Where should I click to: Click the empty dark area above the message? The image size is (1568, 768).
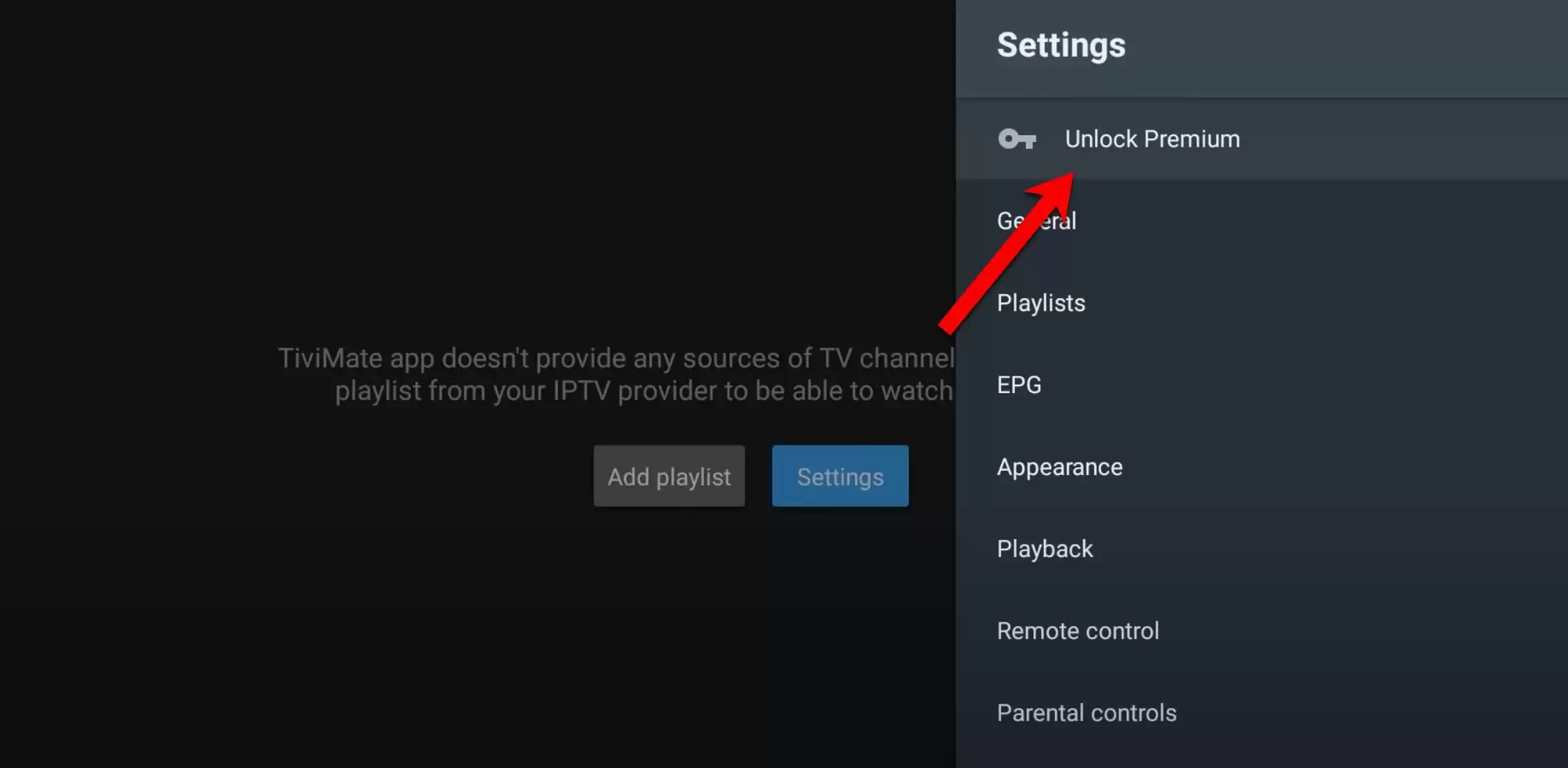(x=483, y=172)
